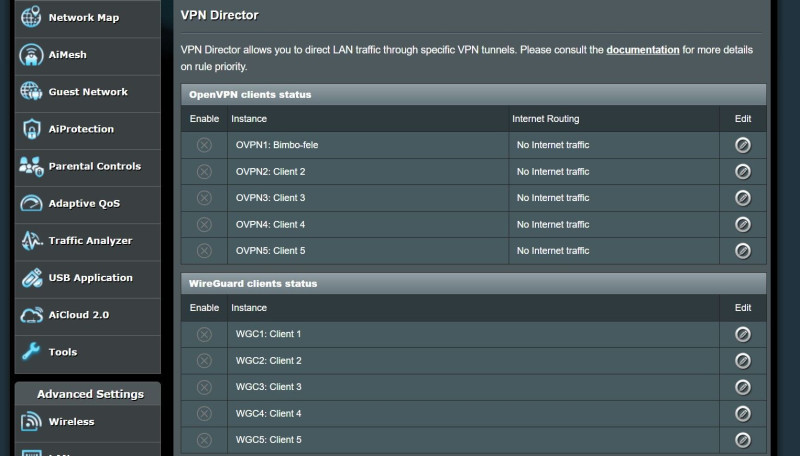
Task: Toggle WGC4 Client 4 enable status
Action: coord(204,413)
